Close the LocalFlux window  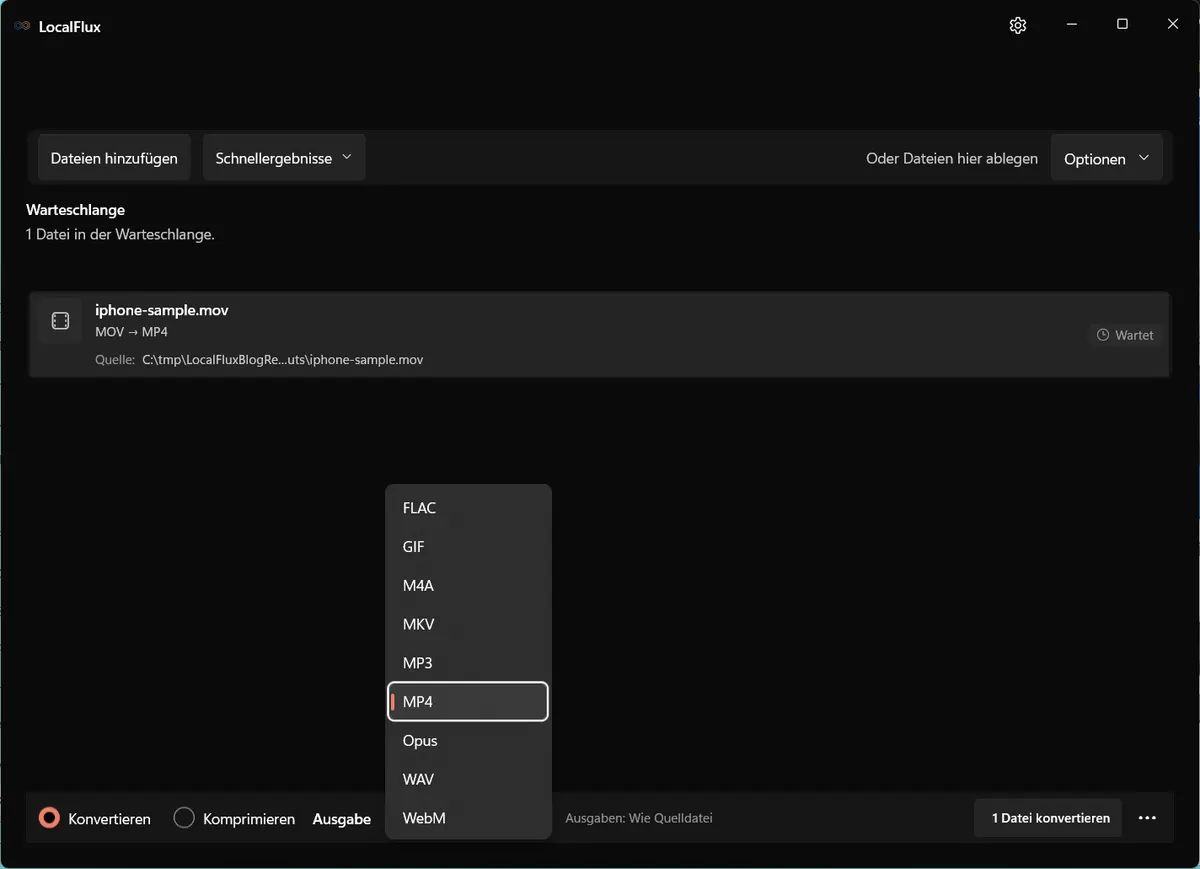[x=1173, y=25]
